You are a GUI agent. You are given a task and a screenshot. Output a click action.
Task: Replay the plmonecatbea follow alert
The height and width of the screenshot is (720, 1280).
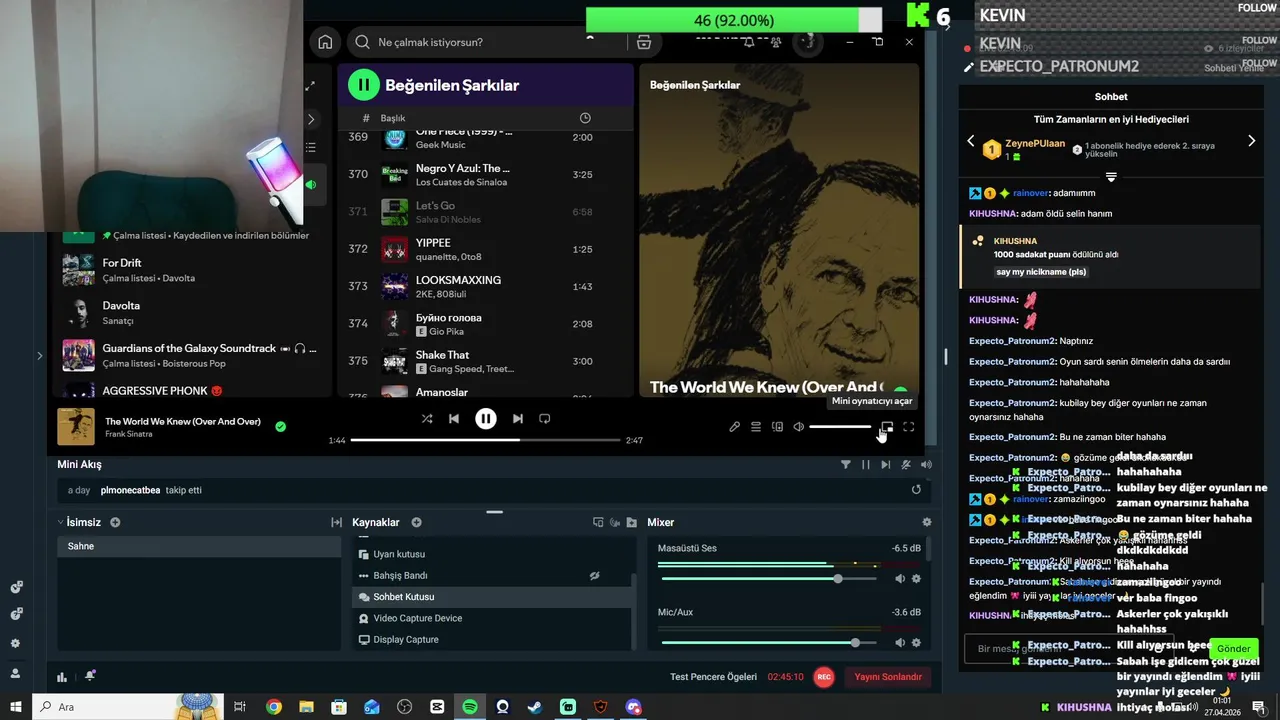tap(916, 490)
